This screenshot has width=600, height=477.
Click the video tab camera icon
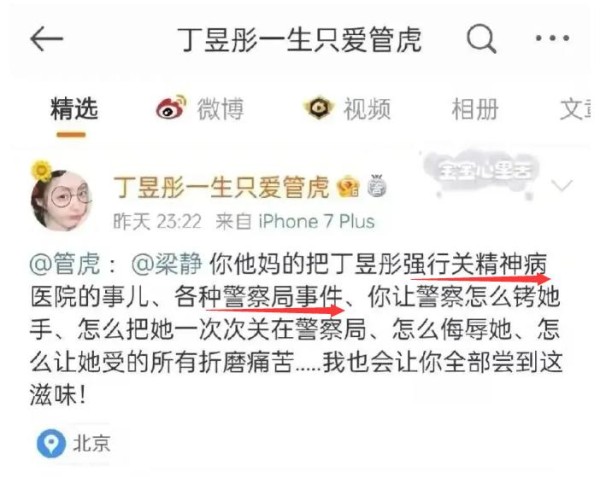click(x=318, y=108)
